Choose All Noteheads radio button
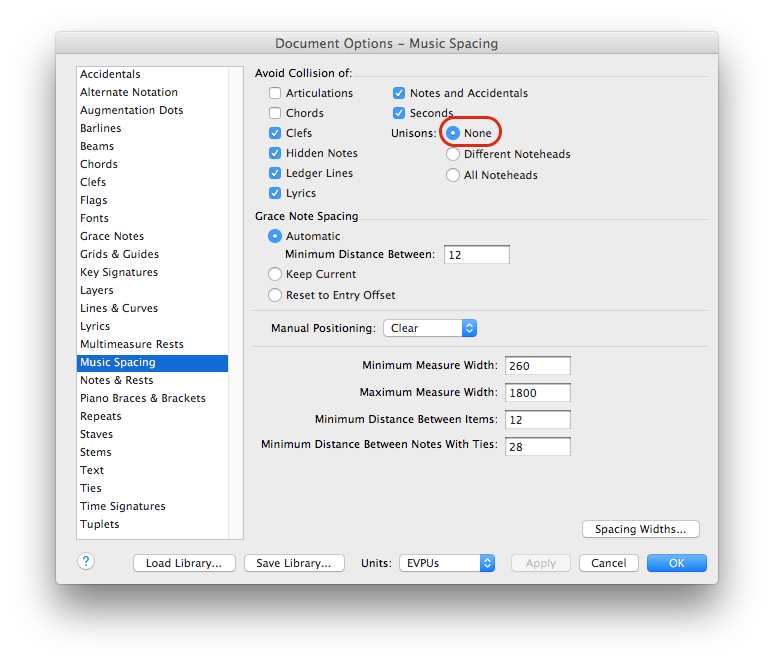The width and height of the screenshot is (774, 664). click(x=453, y=175)
